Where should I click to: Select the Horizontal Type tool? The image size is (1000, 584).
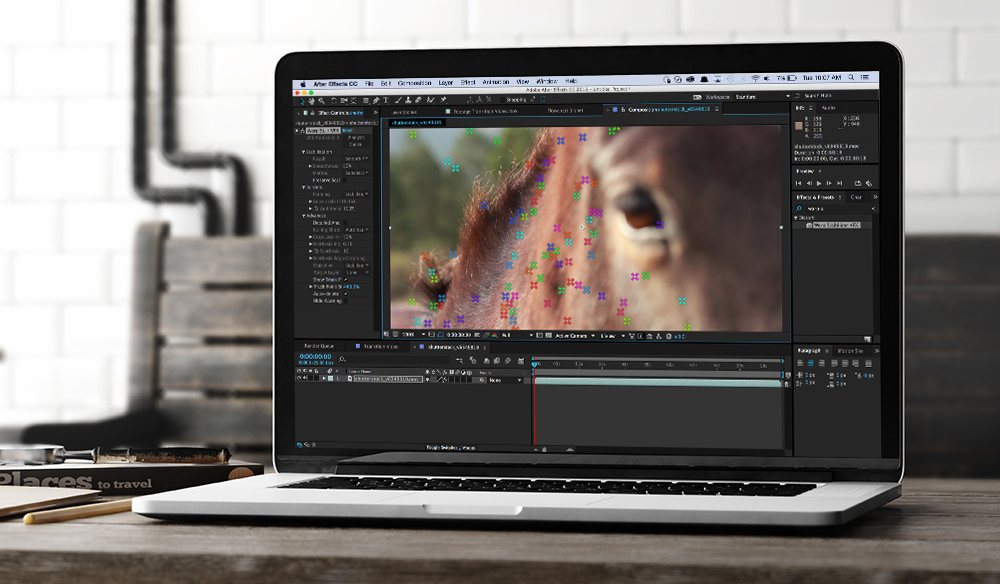(x=385, y=98)
